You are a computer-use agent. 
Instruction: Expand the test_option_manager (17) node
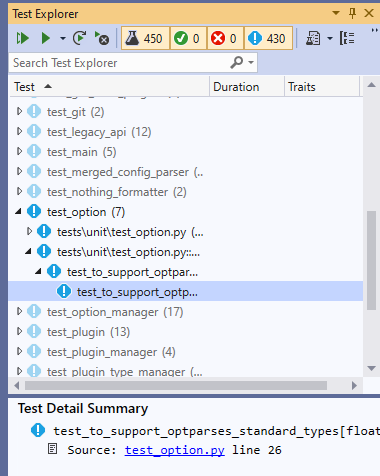(19, 311)
